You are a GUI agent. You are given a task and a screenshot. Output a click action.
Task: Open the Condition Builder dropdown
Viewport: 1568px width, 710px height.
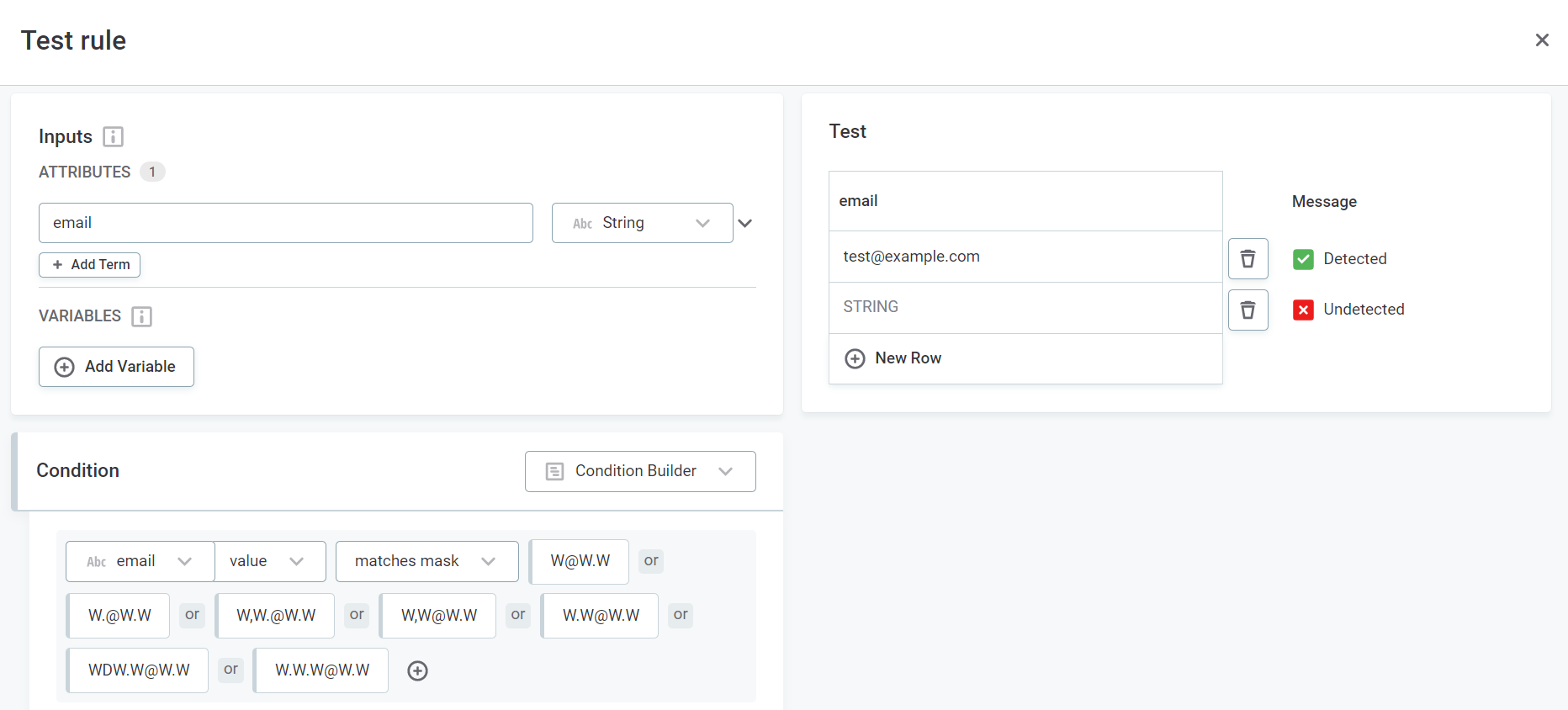pos(639,471)
